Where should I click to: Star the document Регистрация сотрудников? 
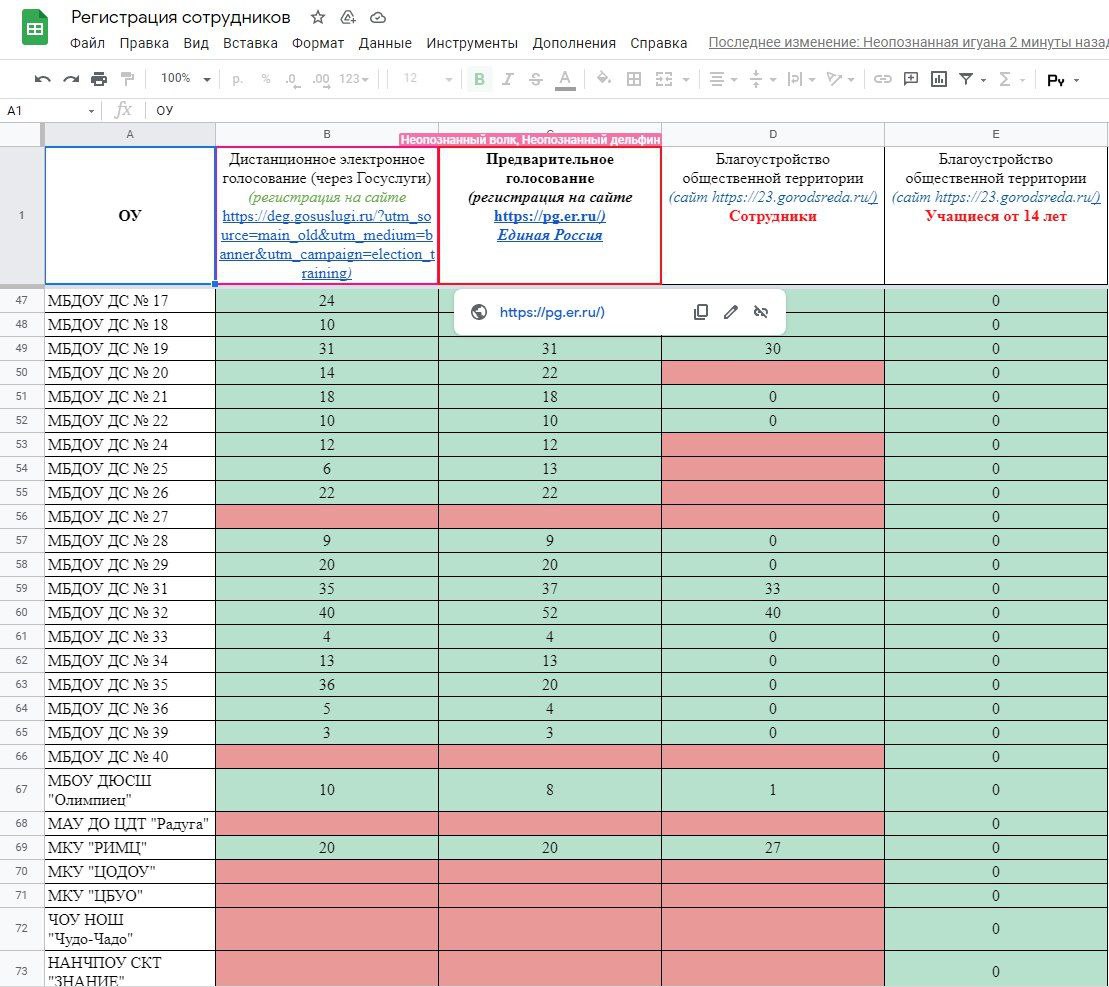318,18
